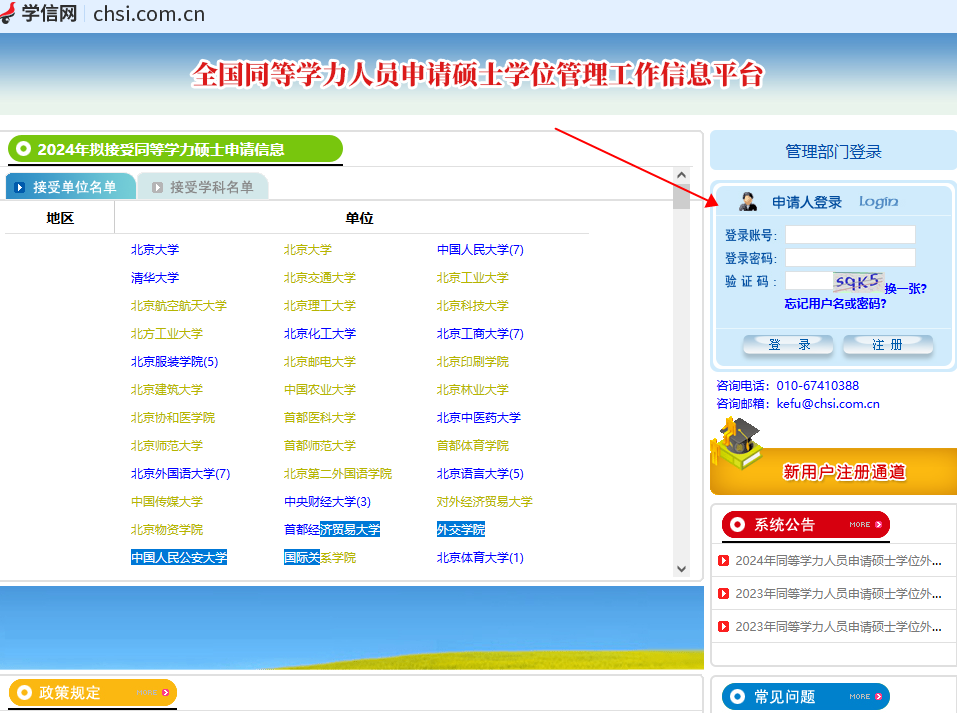Click 换一张? to refresh captcha
The height and width of the screenshot is (713, 957).
pyautogui.click(x=905, y=289)
